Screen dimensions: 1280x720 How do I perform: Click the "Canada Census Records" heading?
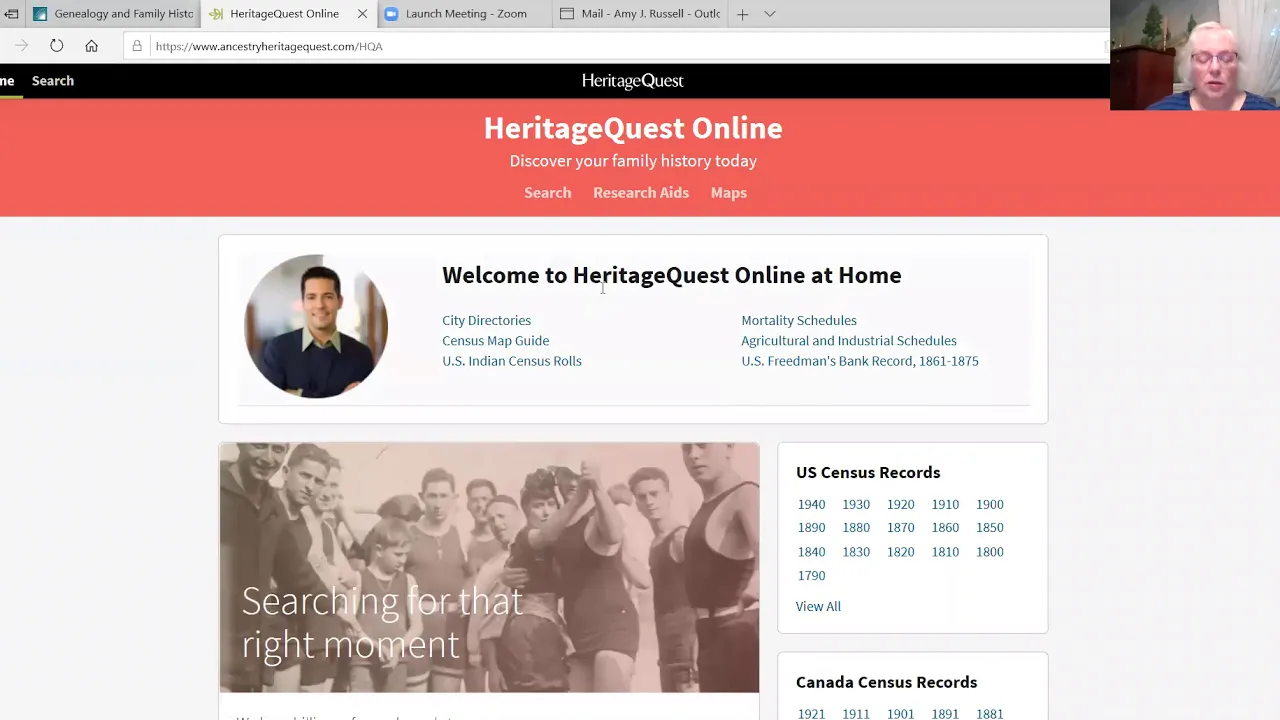[x=887, y=683]
